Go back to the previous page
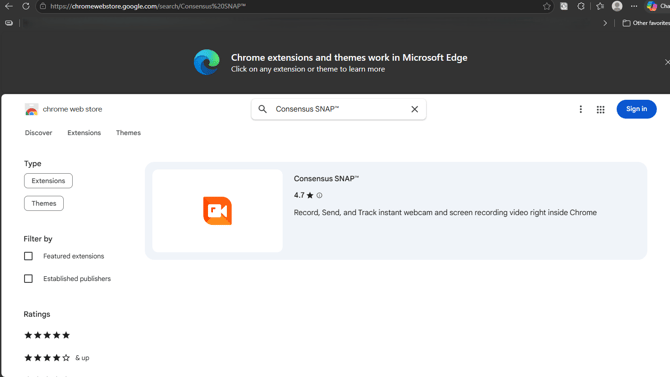 pos(9,6)
